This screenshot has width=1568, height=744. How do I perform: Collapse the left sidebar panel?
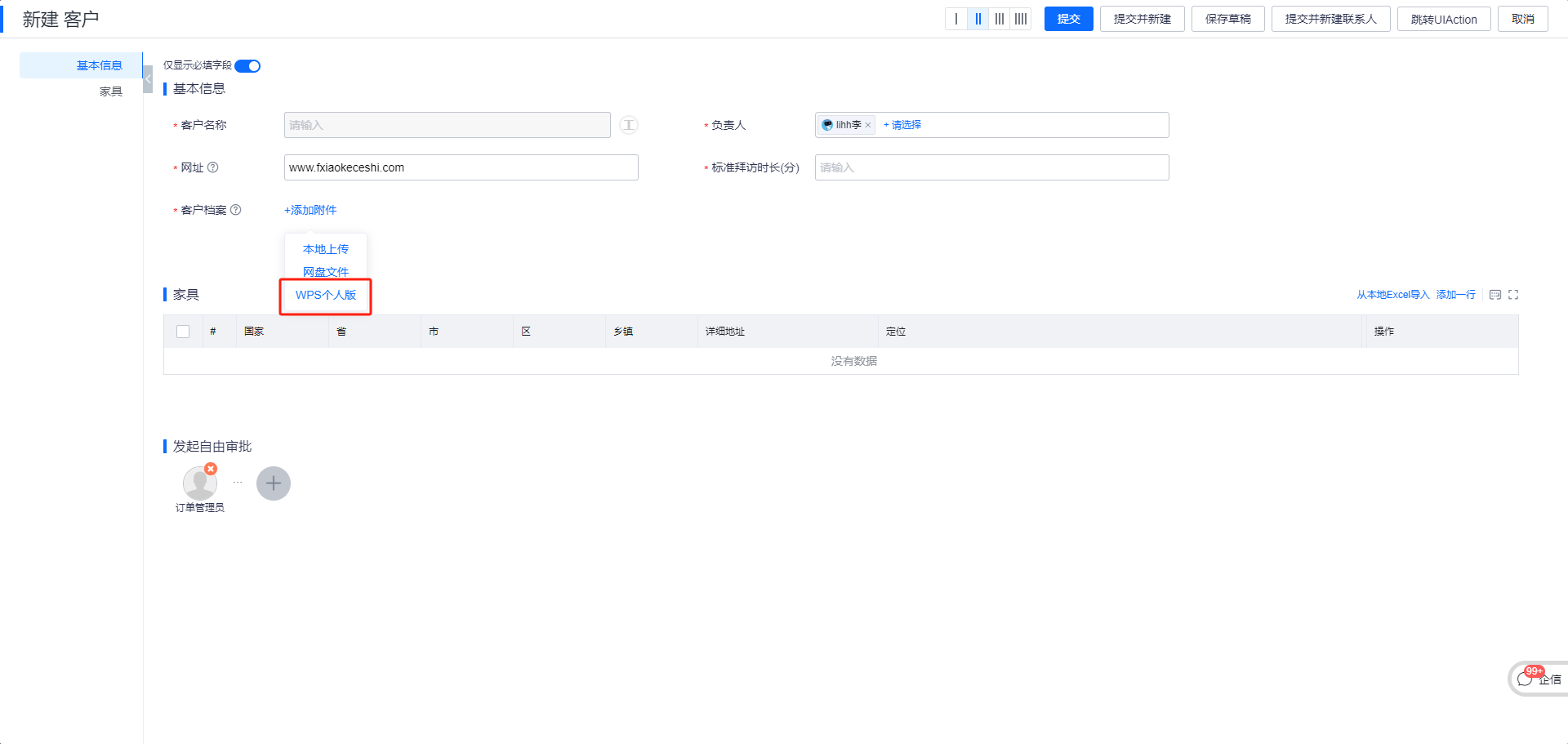click(x=148, y=79)
